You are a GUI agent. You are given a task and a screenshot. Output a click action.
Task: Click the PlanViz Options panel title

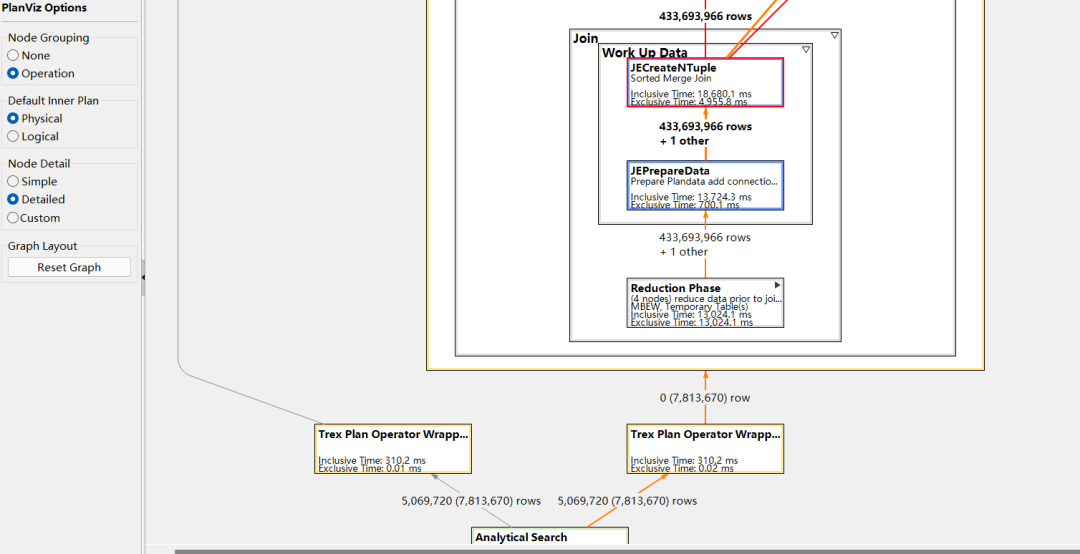pyautogui.click(x=44, y=8)
